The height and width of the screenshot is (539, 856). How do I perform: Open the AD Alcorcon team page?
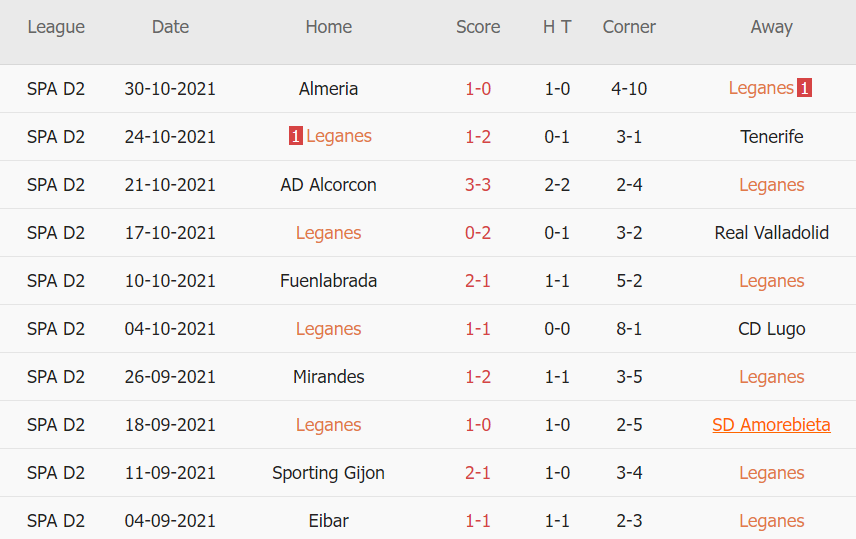point(328,185)
